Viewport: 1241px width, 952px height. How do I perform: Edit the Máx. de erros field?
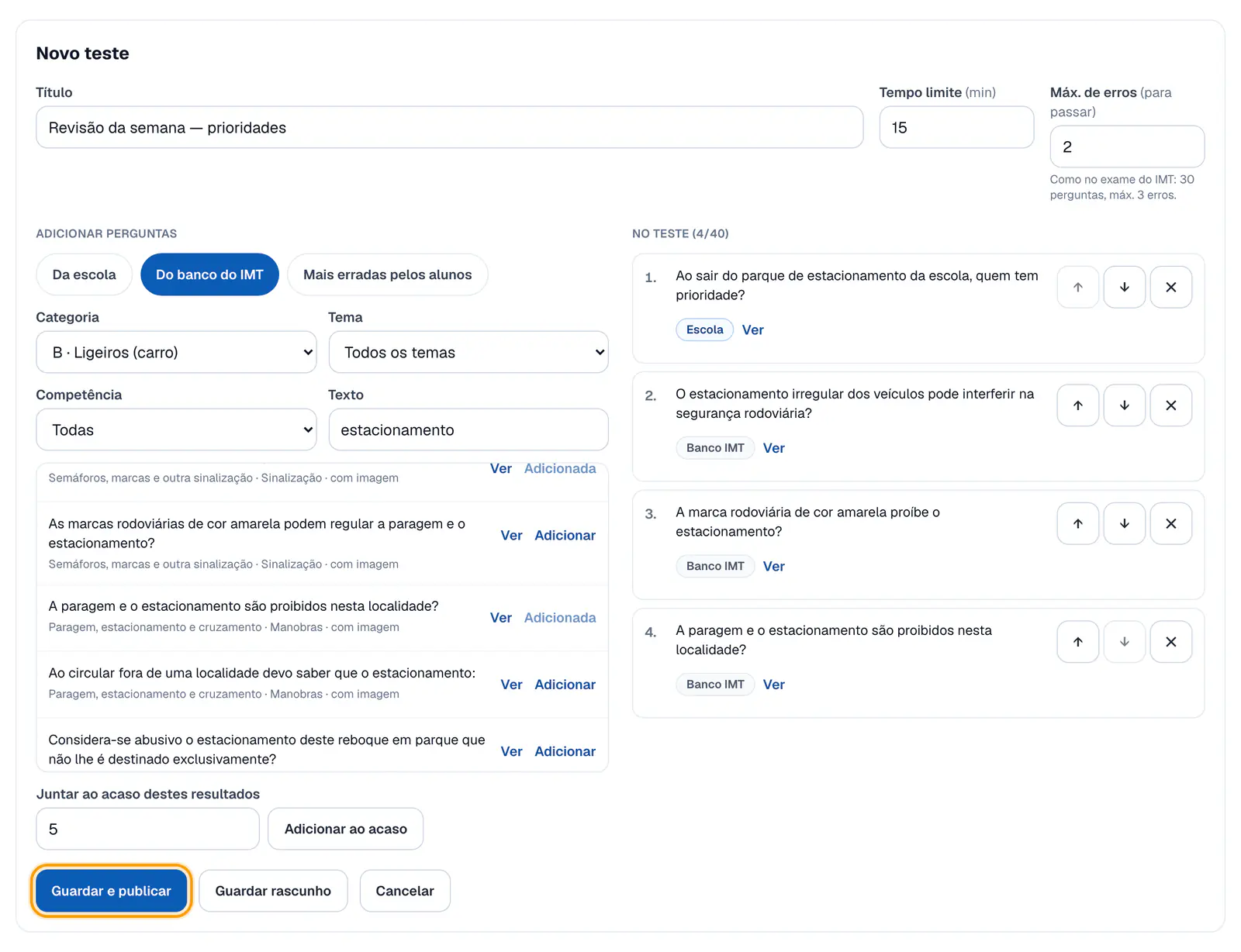[x=1127, y=147]
